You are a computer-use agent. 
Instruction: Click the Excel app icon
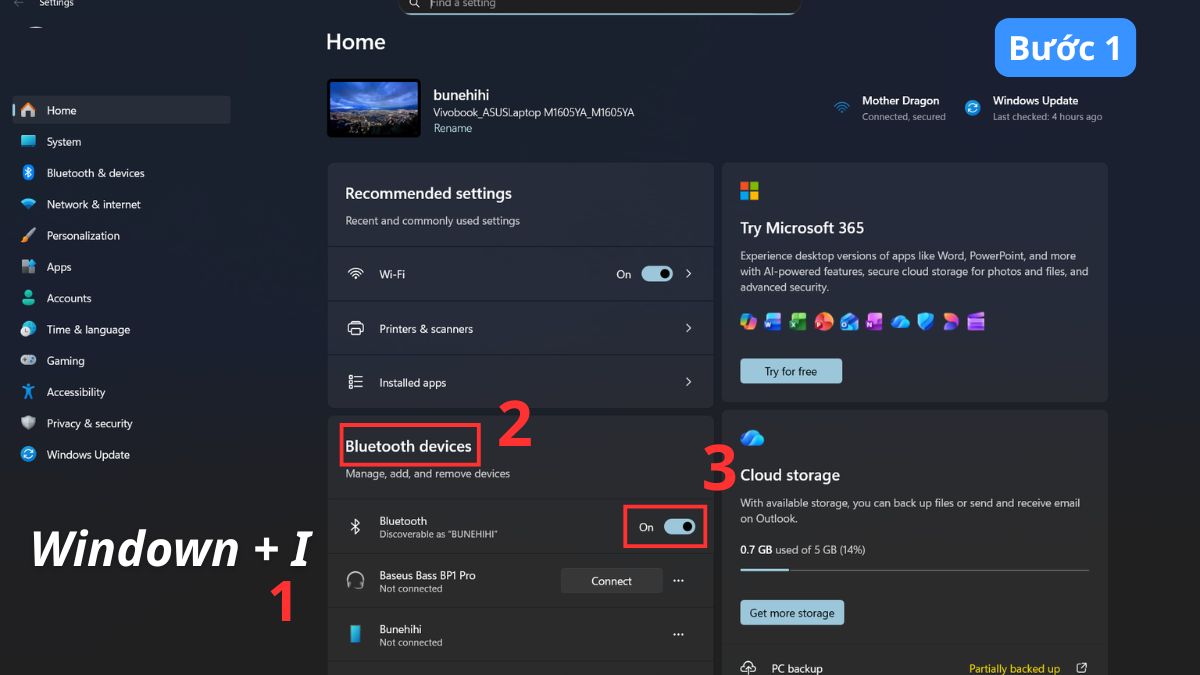[798, 321]
